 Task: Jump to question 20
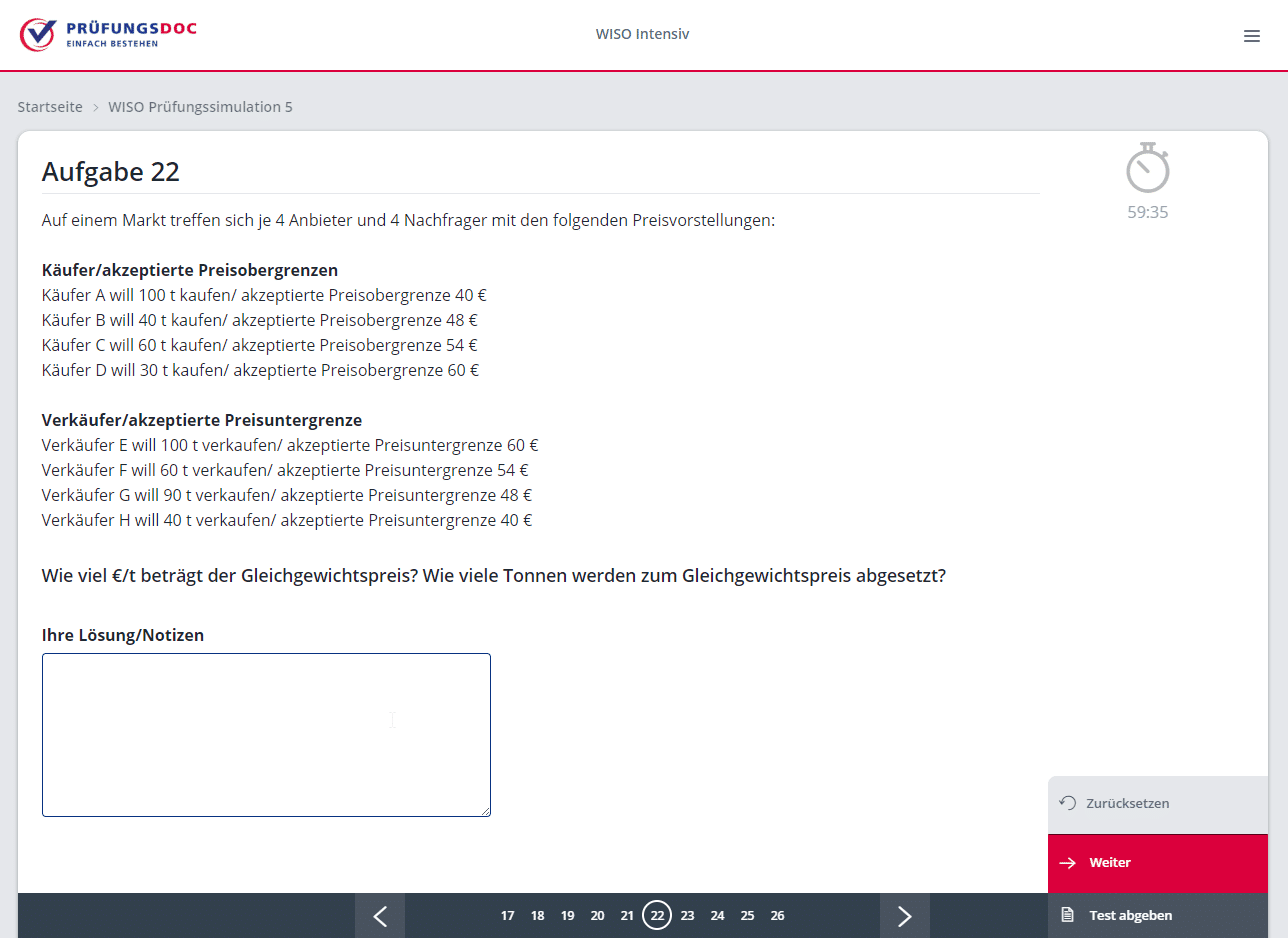point(597,916)
